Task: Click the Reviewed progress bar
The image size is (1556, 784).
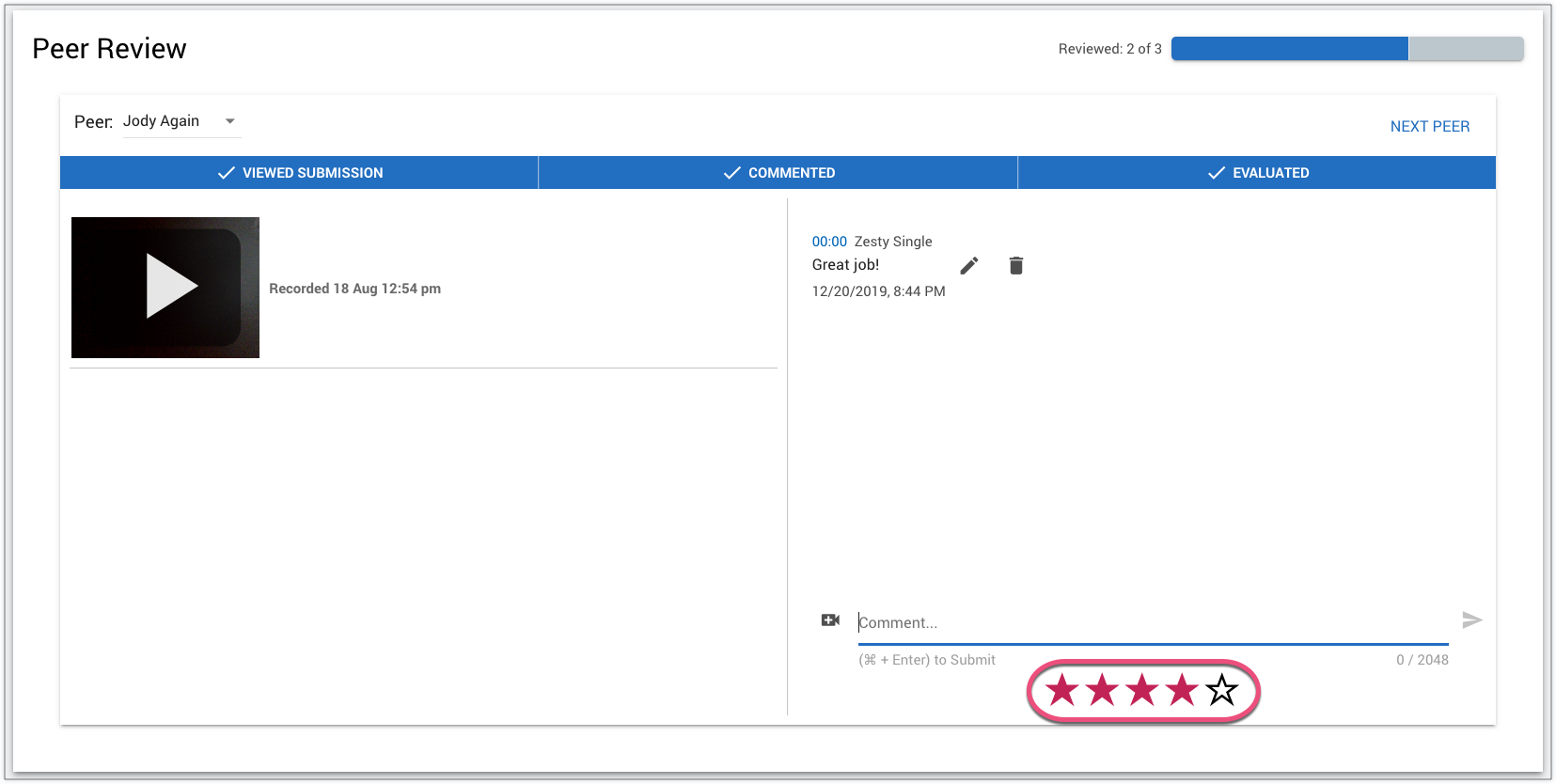Action: [x=1346, y=49]
